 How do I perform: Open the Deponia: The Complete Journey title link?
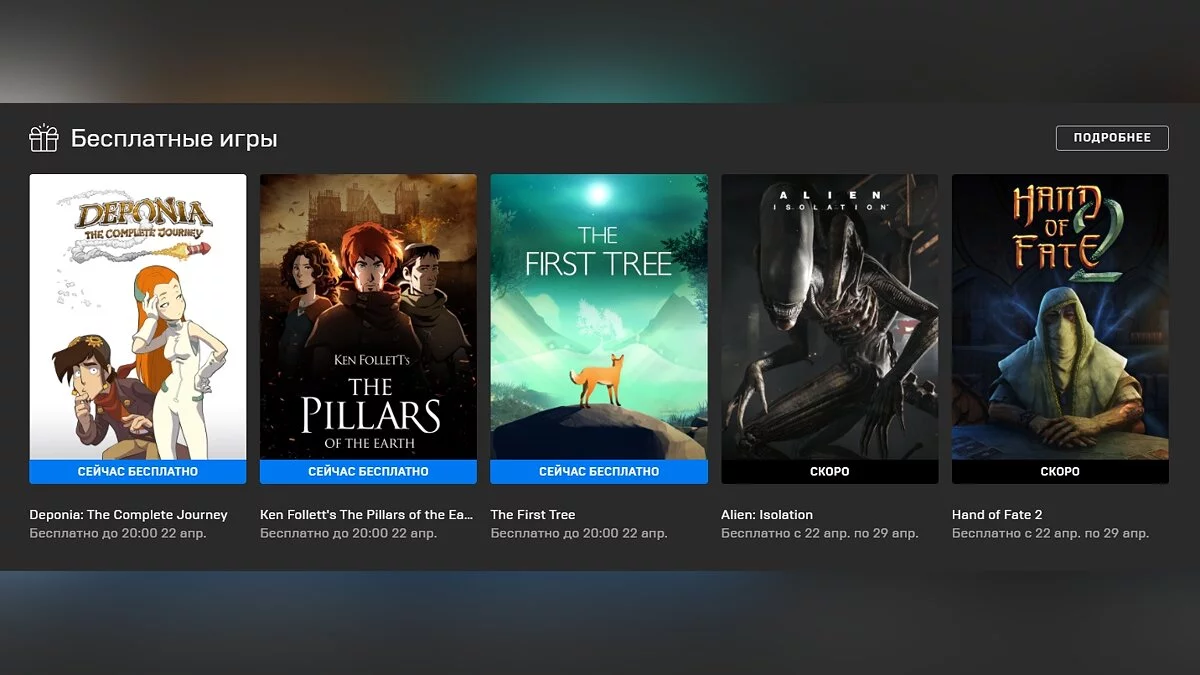click(129, 515)
